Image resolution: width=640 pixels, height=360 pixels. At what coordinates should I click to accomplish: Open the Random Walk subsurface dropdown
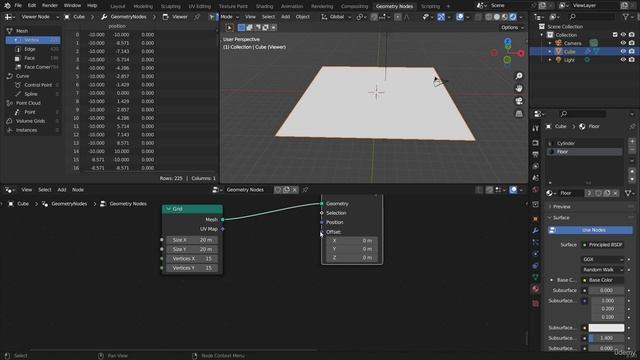coord(603,270)
